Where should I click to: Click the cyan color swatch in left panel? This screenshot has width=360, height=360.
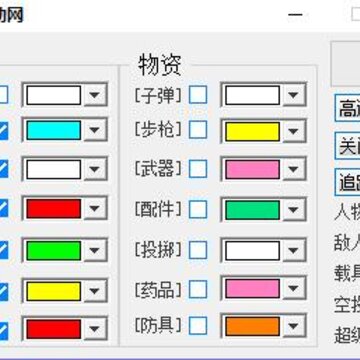(54, 130)
